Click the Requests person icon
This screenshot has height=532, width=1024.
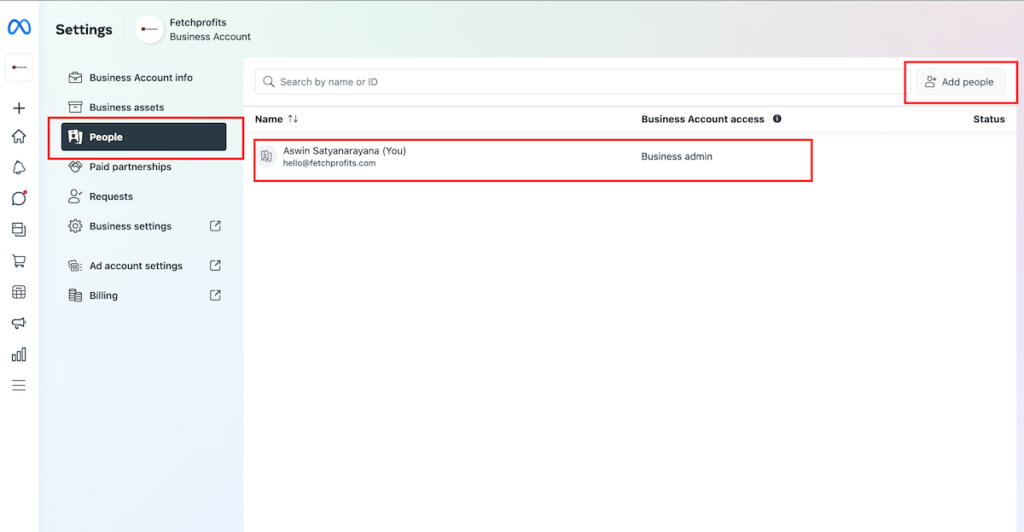coord(75,196)
